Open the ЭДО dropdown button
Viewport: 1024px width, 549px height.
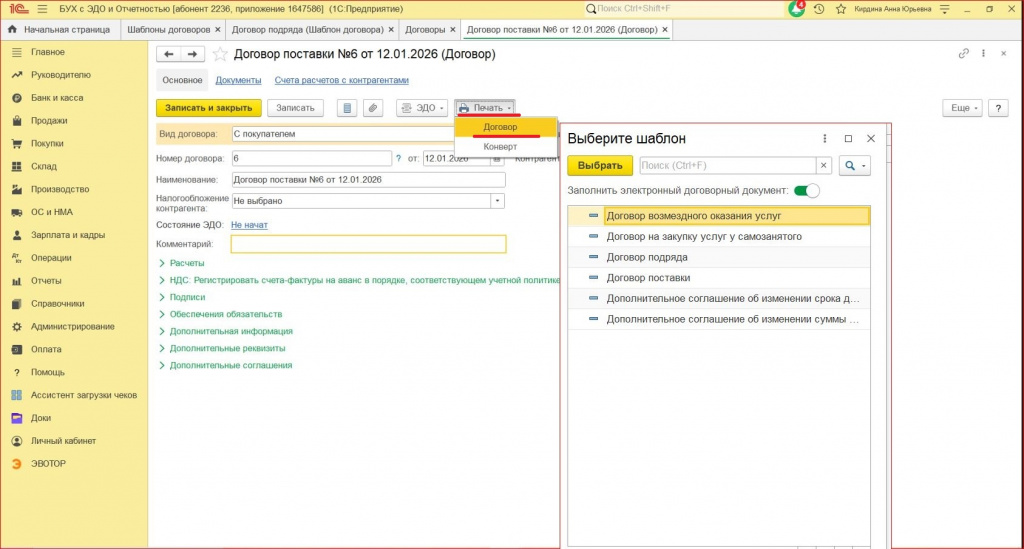pos(422,108)
